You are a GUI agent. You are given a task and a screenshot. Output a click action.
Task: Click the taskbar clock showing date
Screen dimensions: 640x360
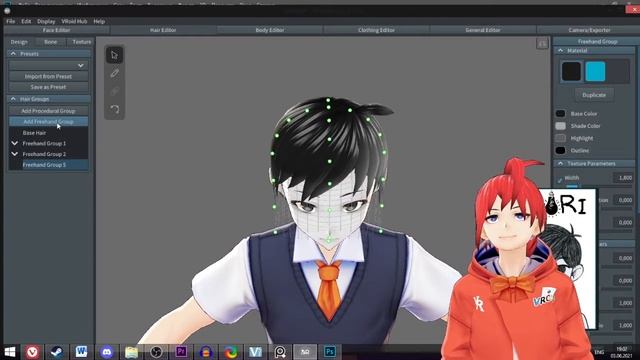[622, 352]
